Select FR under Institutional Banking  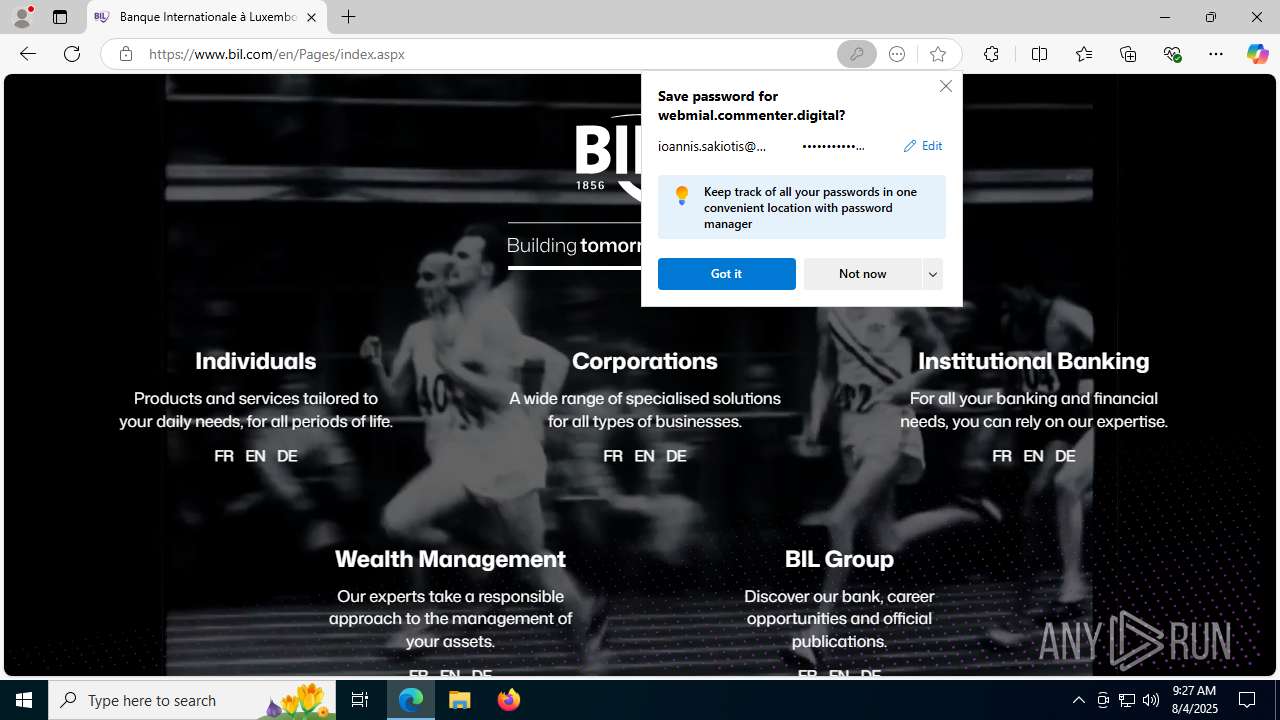(x=1002, y=456)
